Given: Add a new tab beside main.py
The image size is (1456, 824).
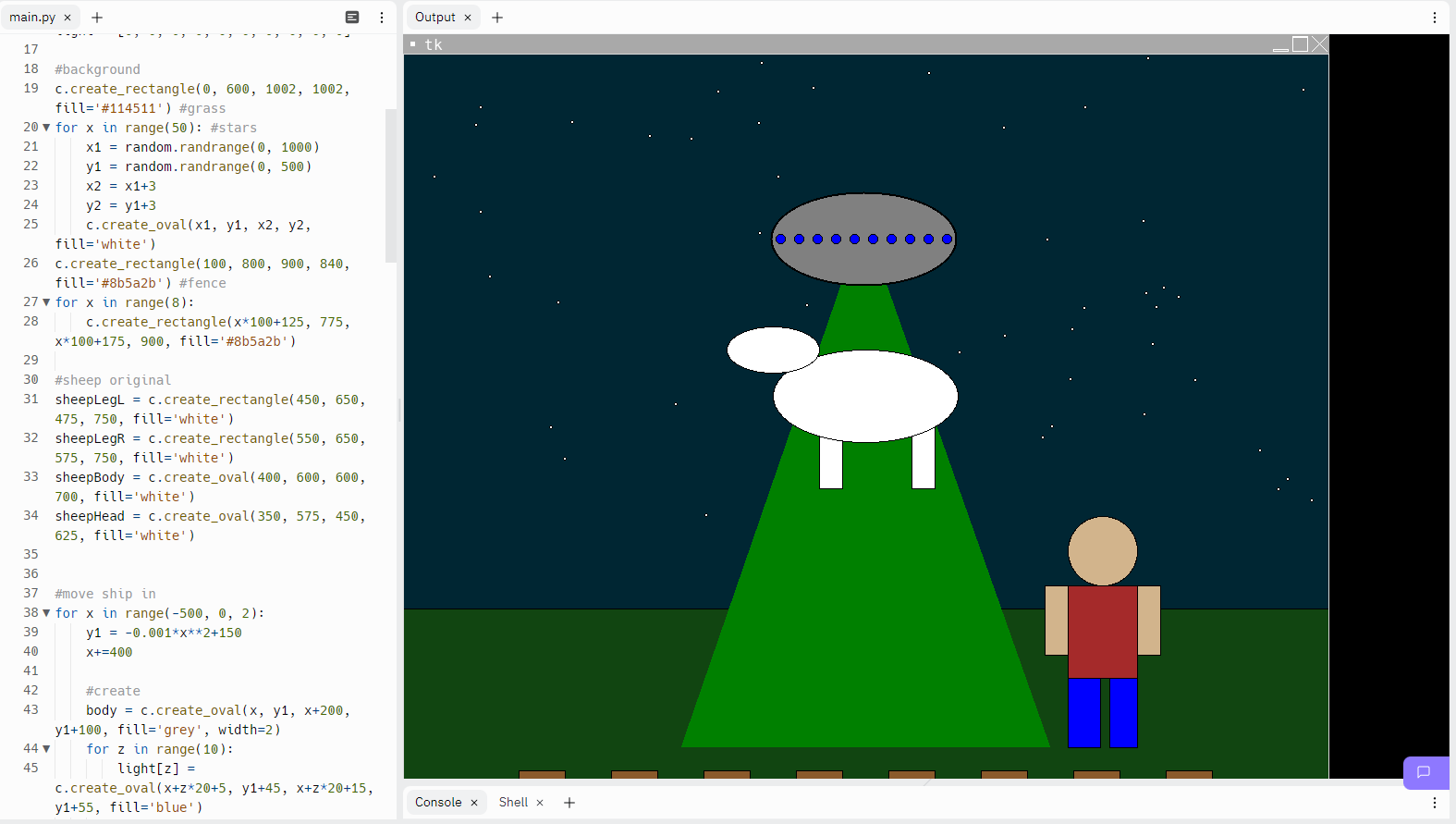Looking at the screenshot, I should pos(97,18).
